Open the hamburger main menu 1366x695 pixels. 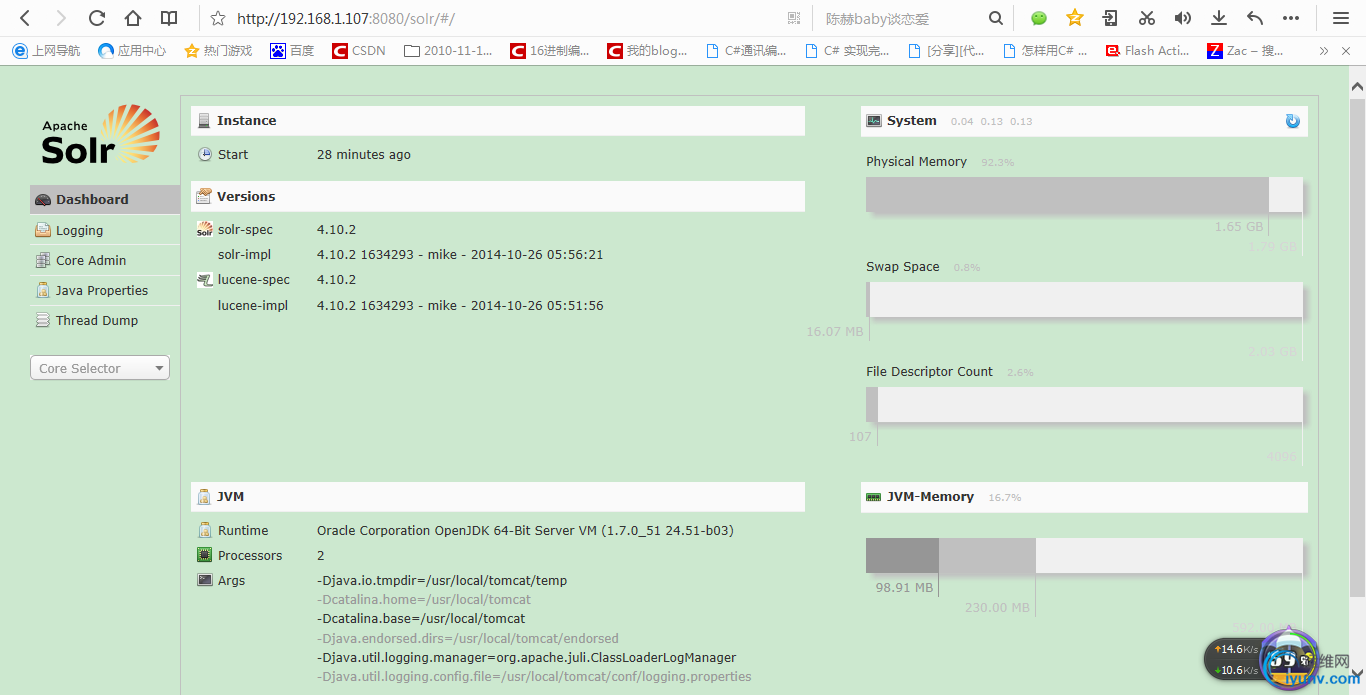pos(1341,18)
